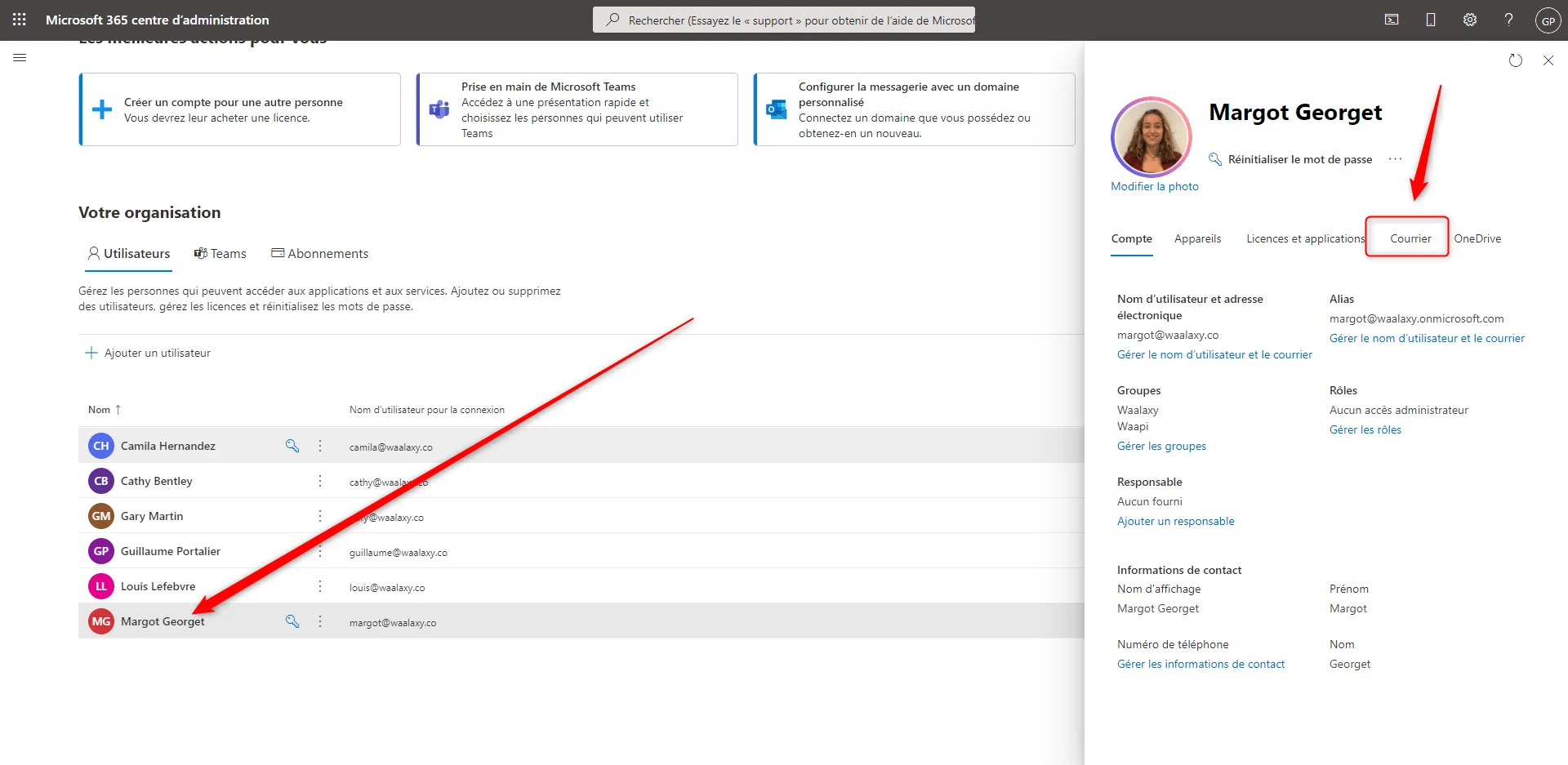
Task: Open the GP account avatar menu
Action: 1548,20
